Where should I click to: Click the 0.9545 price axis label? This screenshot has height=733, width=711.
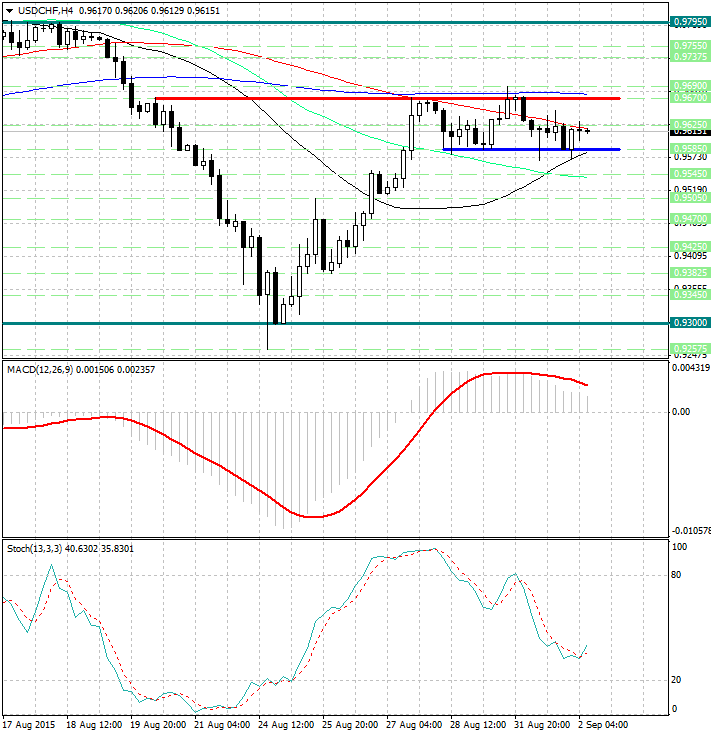coord(690,173)
